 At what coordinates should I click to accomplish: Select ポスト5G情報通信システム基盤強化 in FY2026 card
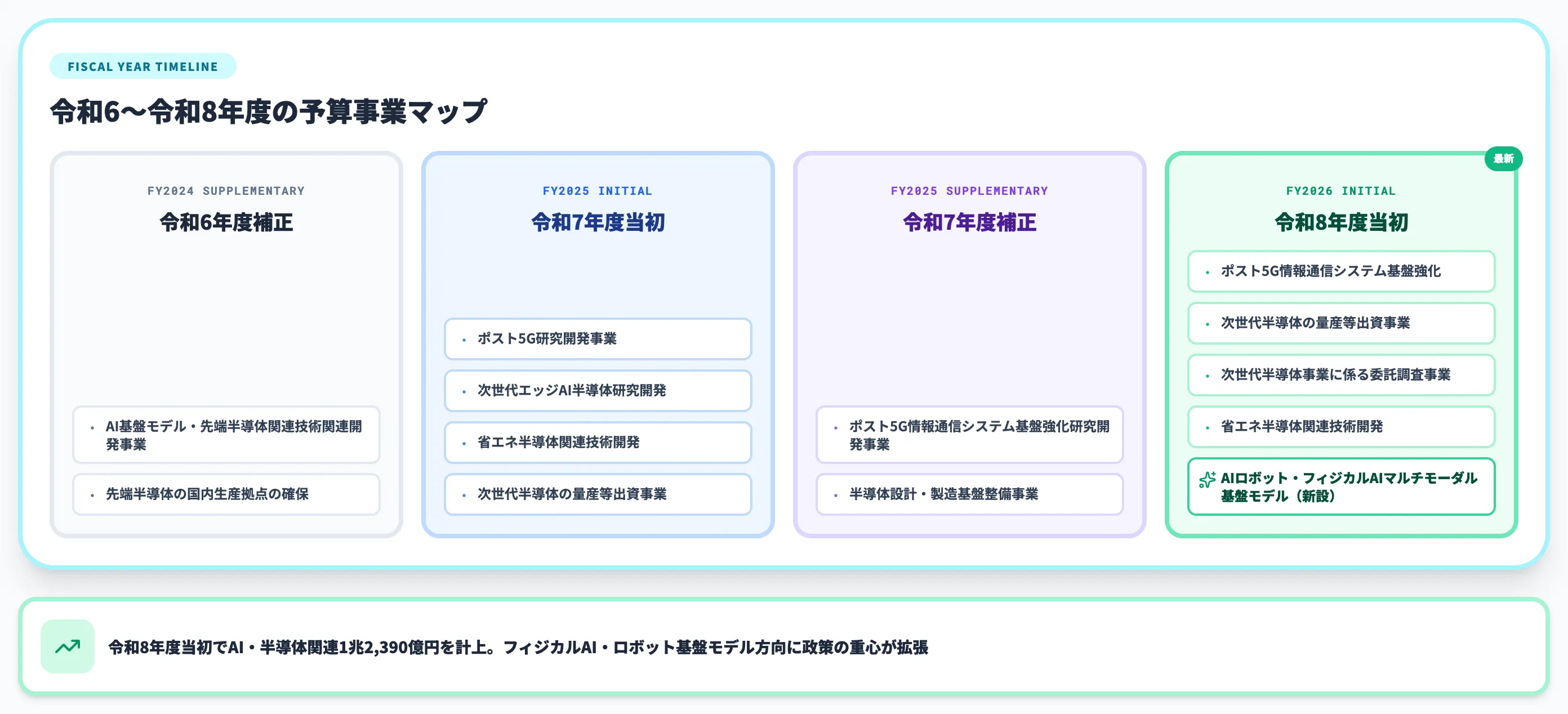pyautogui.click(x=1342, y=271)
